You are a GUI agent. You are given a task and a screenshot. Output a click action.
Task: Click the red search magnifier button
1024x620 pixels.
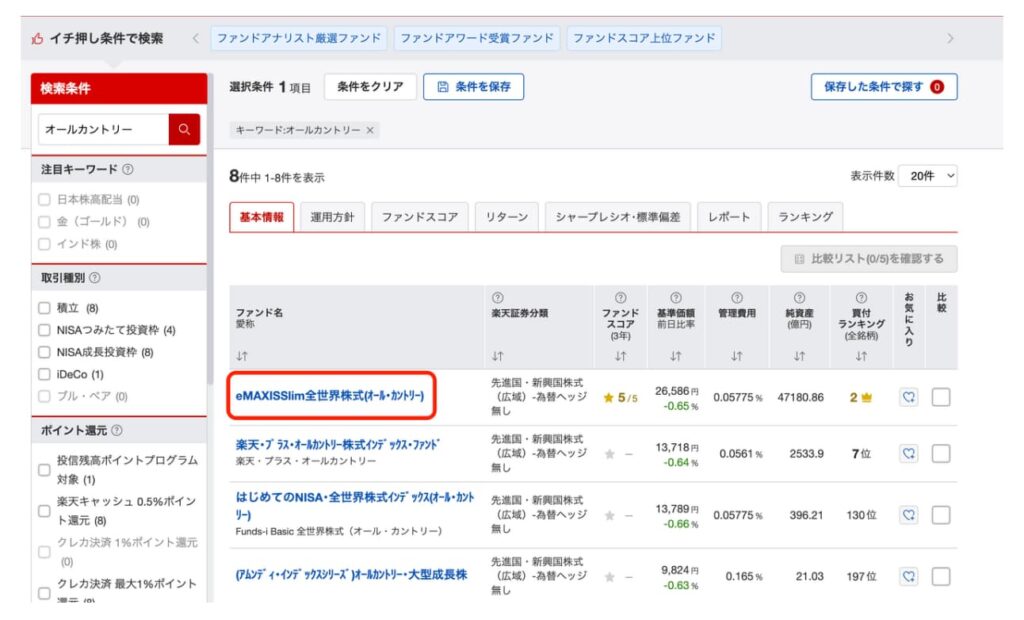(184, 129)
